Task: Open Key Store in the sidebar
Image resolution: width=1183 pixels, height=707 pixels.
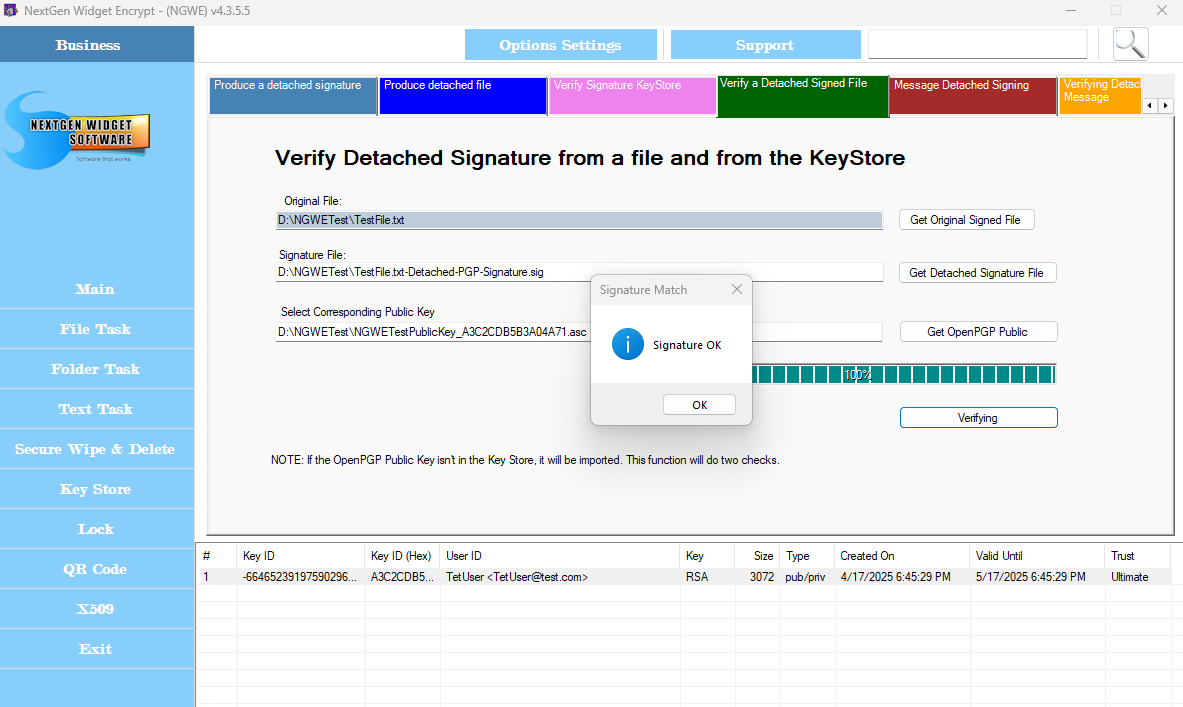Action: (x=97, y=489)
